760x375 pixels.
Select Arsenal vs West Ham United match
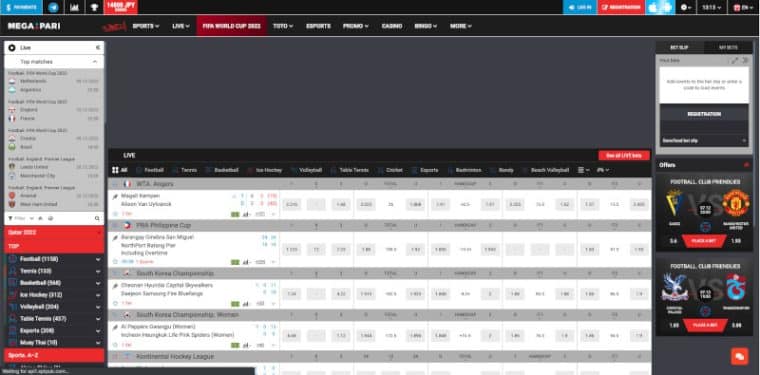[53, 199]
